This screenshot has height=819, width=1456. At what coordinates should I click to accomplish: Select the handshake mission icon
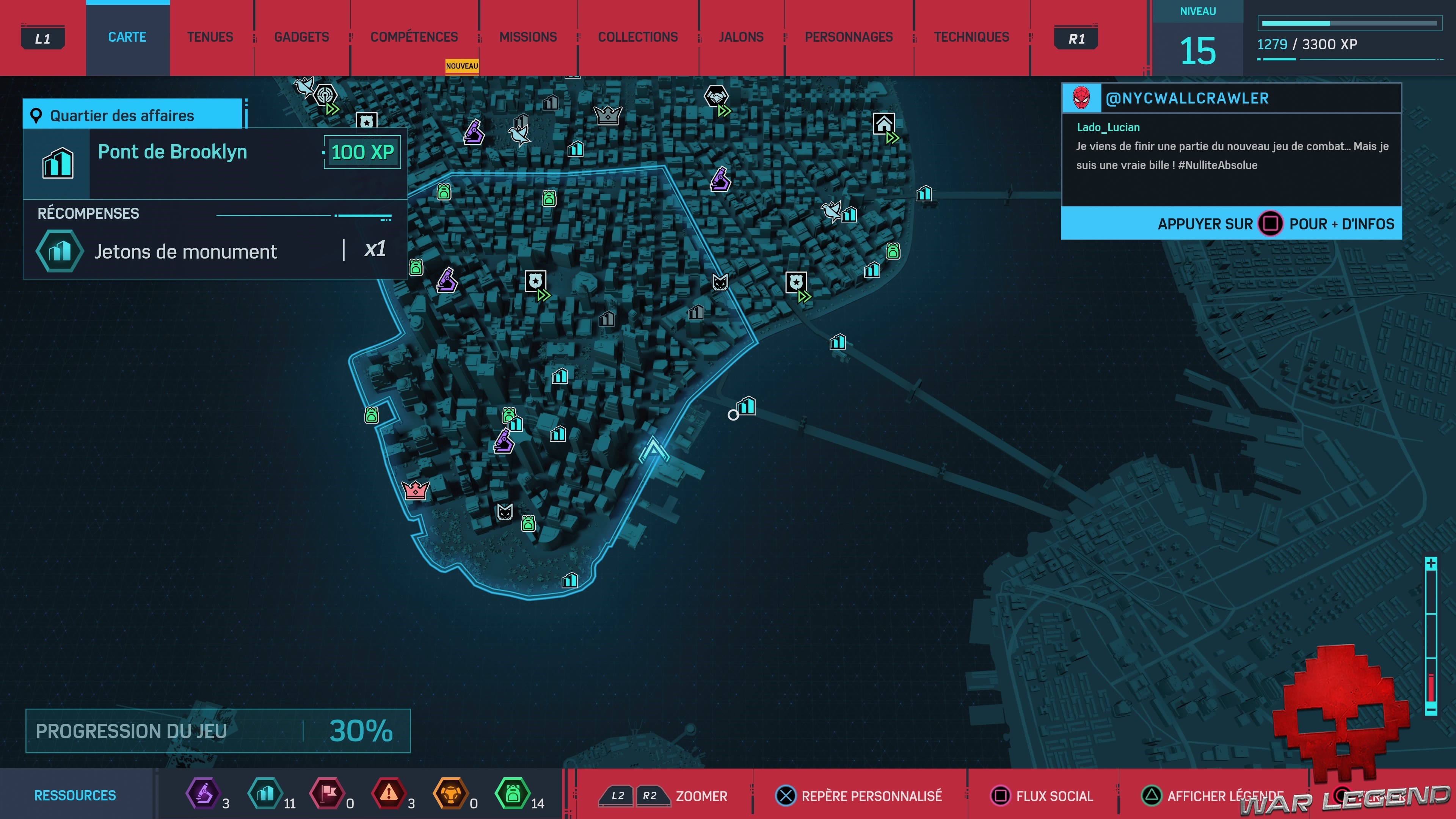715,96
